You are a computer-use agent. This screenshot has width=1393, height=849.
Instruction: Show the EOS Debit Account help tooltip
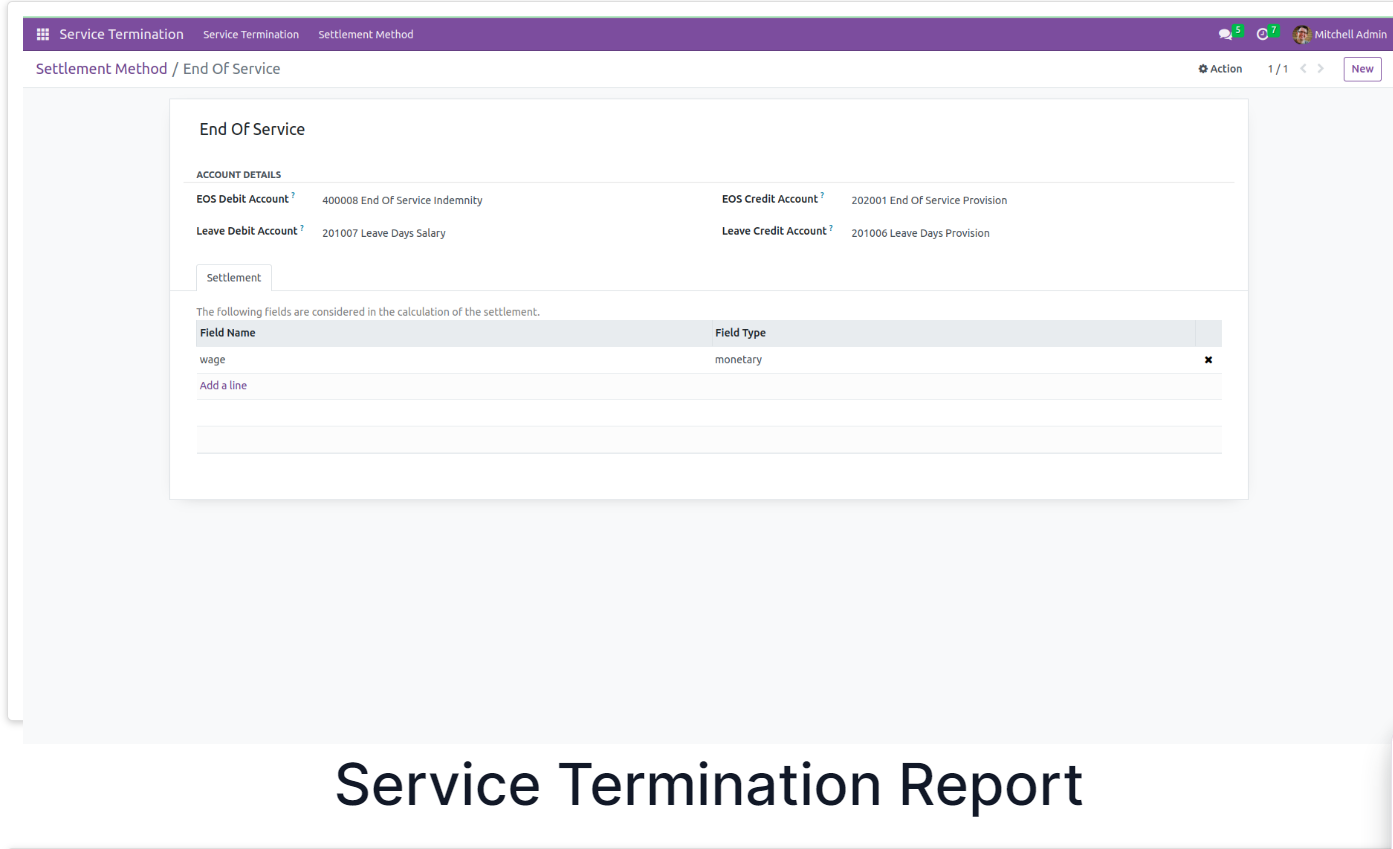(293, 196)
